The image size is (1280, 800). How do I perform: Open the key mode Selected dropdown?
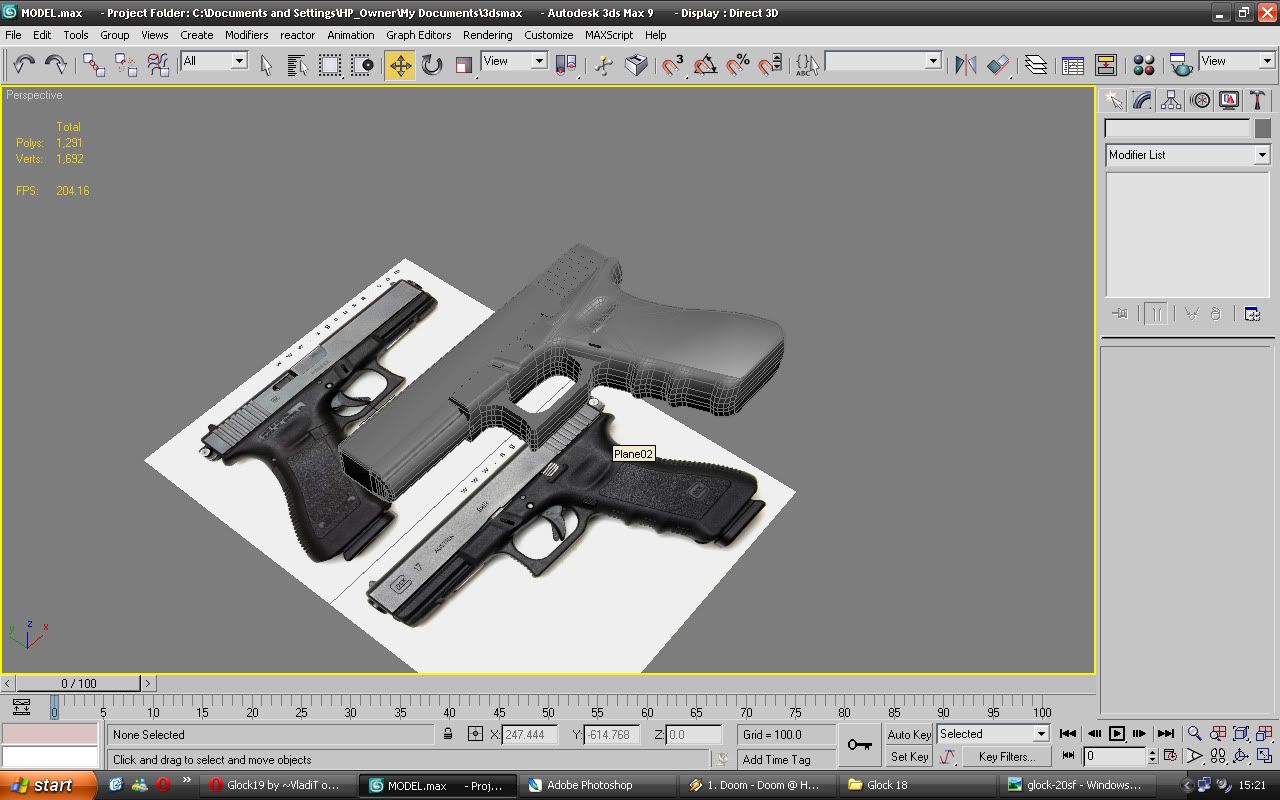coord(992,734)
